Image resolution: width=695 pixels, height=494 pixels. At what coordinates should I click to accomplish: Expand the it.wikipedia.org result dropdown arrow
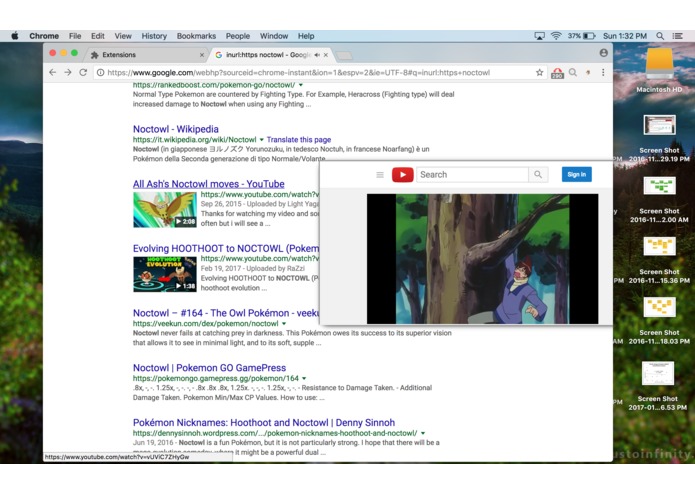click(x=262, y=140)
